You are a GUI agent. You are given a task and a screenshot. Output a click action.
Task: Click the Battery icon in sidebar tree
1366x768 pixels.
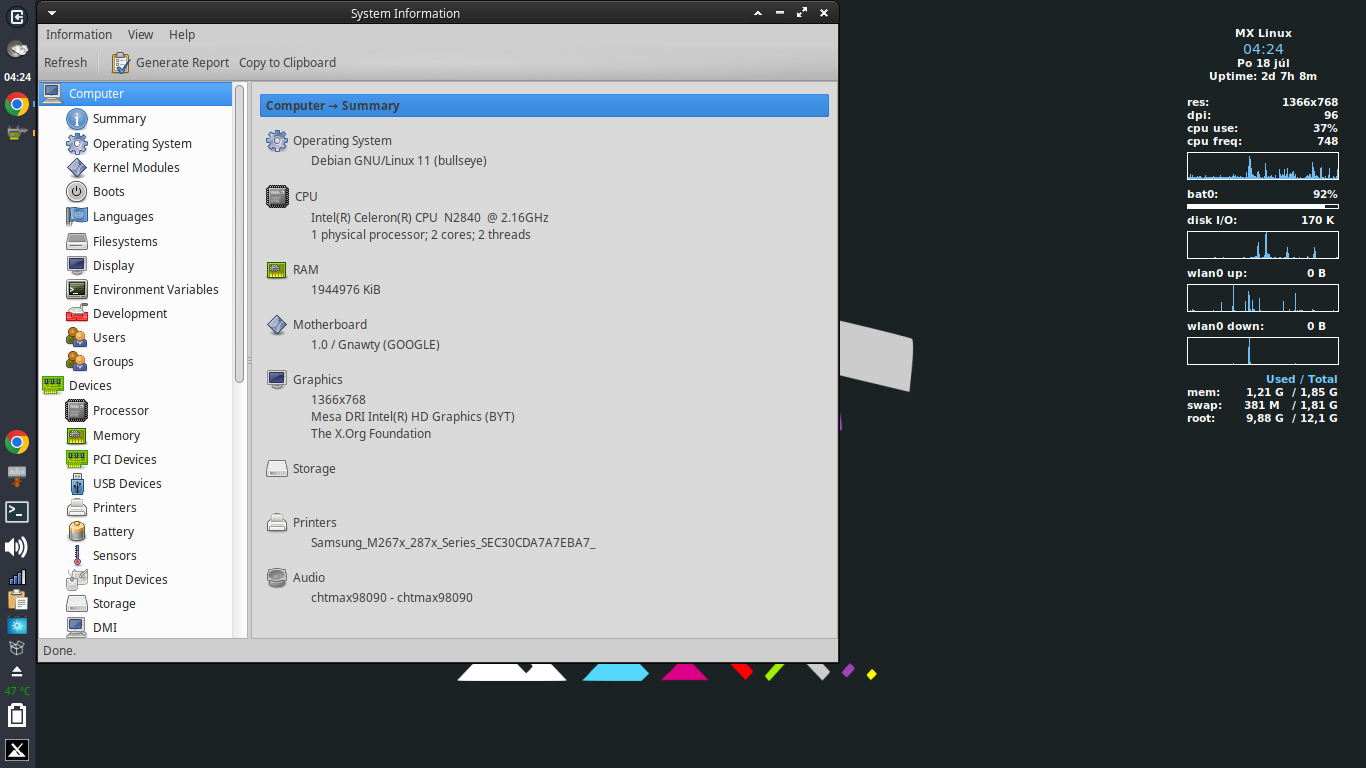(x=77, y=531)
